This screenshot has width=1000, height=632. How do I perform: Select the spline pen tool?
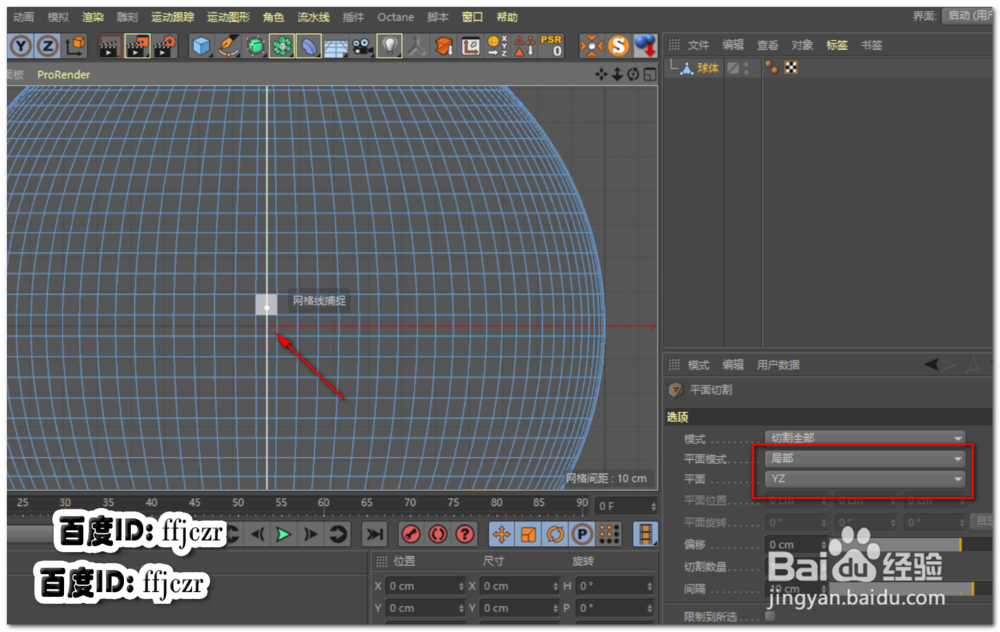[228, 46]
